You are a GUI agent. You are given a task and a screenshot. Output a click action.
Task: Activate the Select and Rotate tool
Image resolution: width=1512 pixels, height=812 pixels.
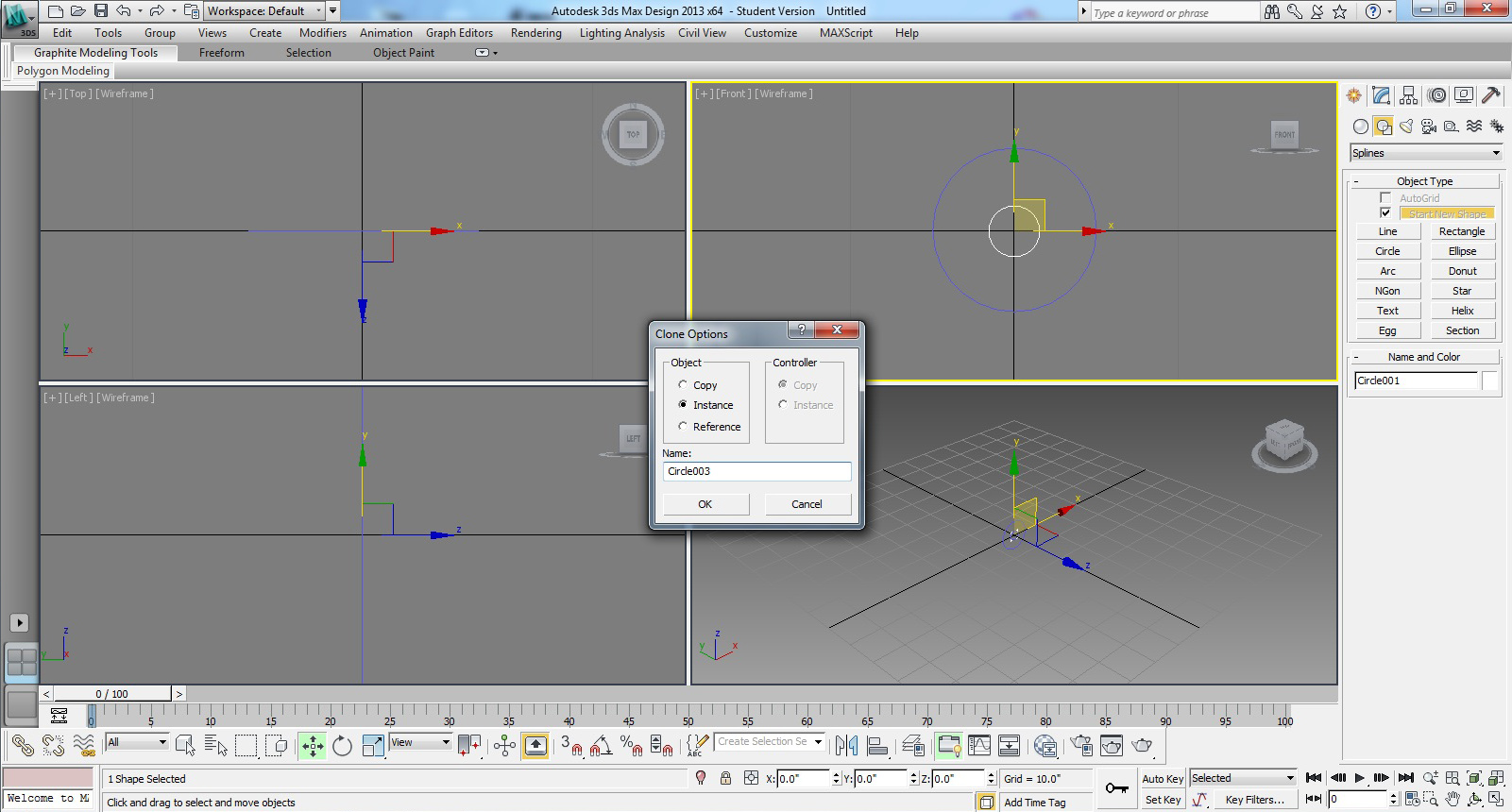342,746
